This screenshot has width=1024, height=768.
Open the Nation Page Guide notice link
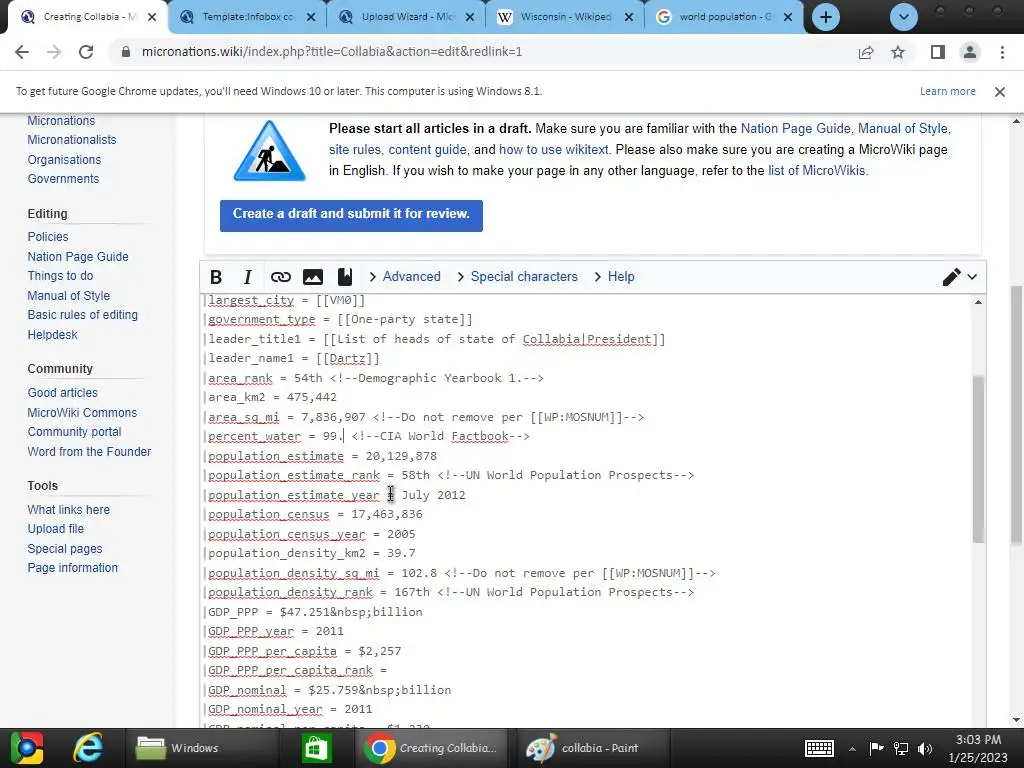[x=795, y=129]
